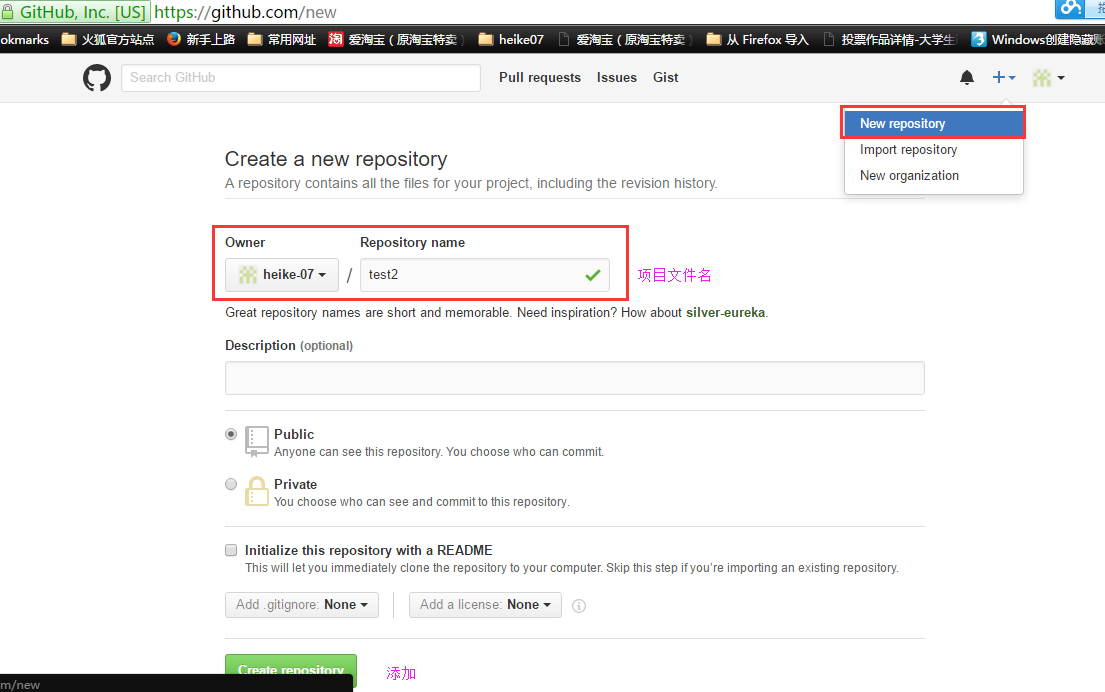Click the Private repository lock icon

point(257,491)
